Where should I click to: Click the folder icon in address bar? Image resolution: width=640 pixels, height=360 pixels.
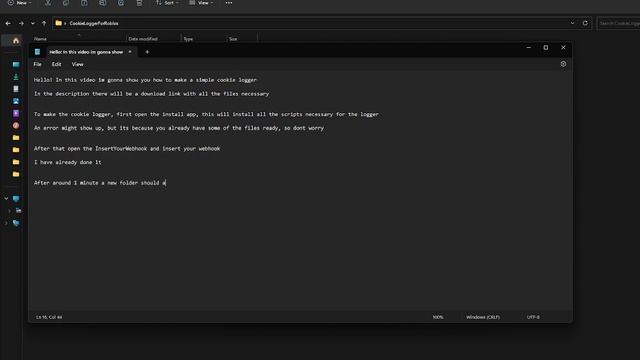[x=59, y=23]
